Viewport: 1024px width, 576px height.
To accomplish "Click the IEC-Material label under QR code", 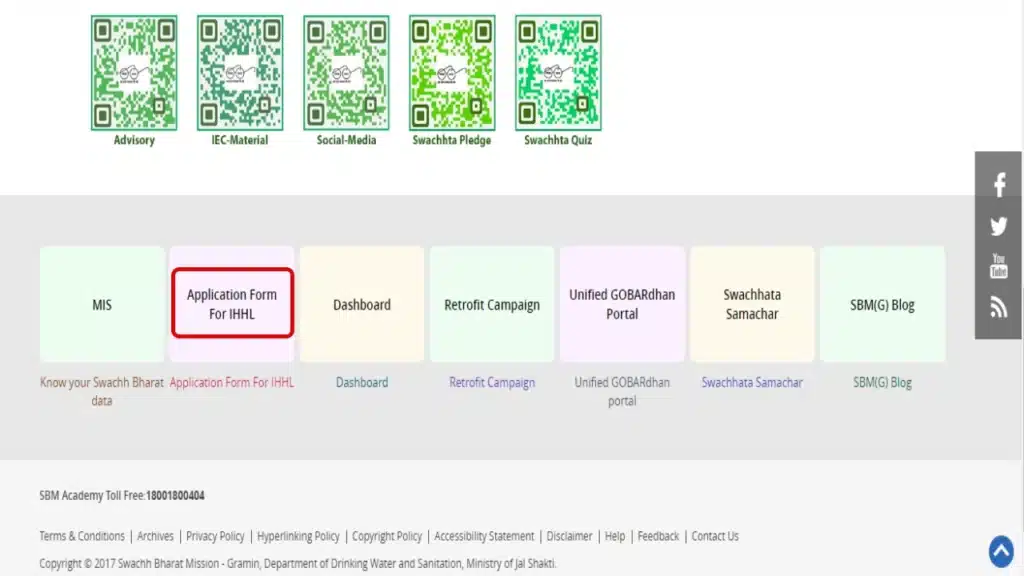I will (x=240, y=140).
